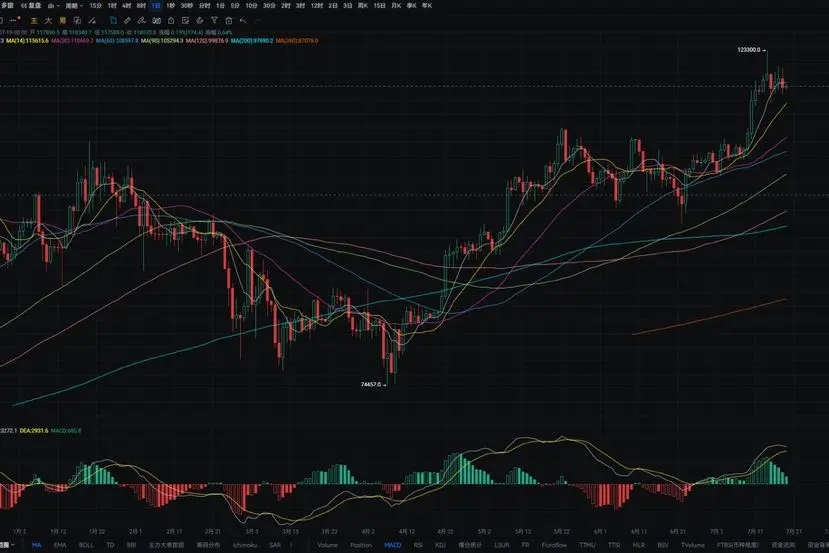Switch to the 周K timeframe

pos(363,6)
